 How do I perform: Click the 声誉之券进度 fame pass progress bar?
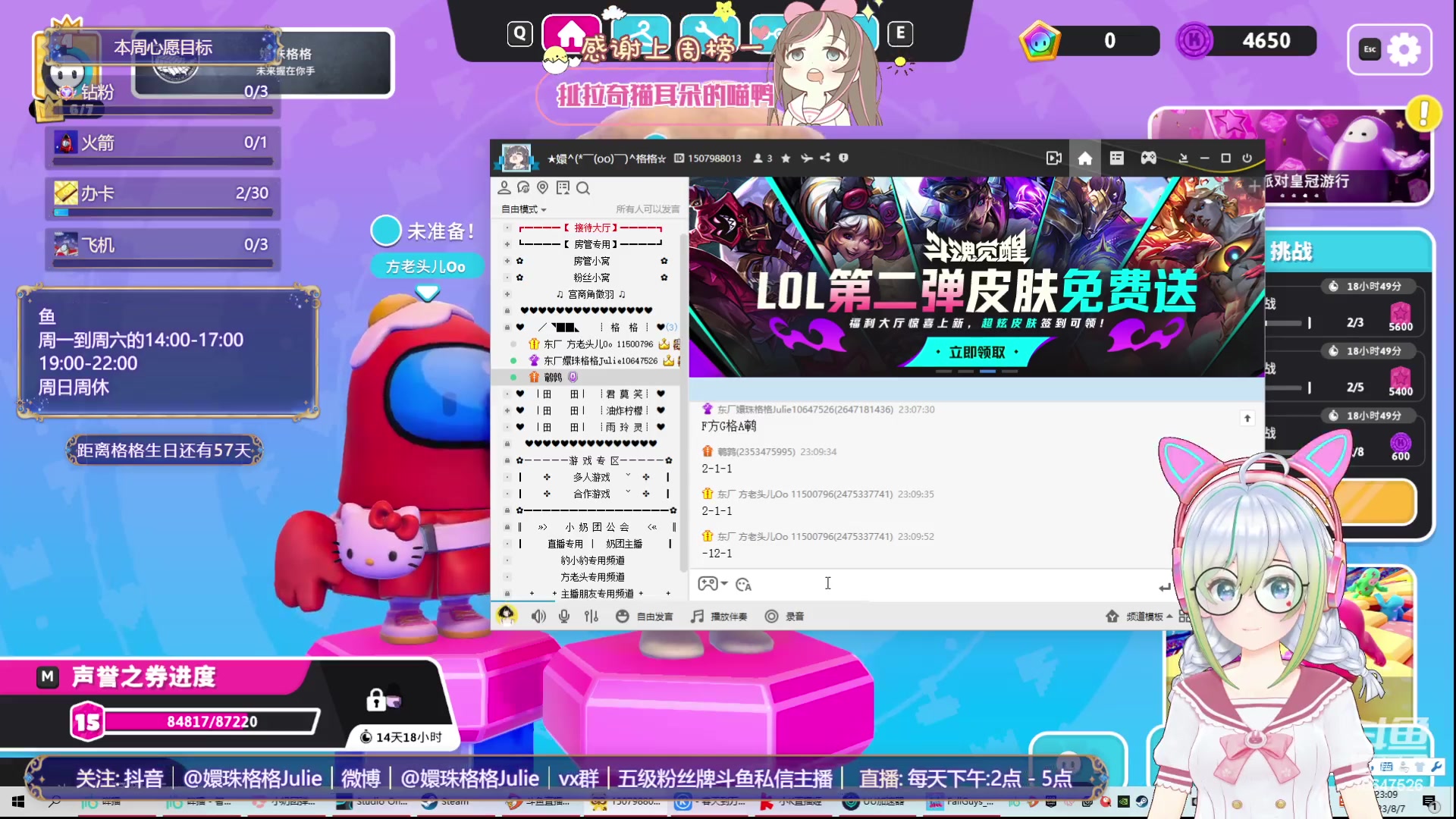pos(212,721)
